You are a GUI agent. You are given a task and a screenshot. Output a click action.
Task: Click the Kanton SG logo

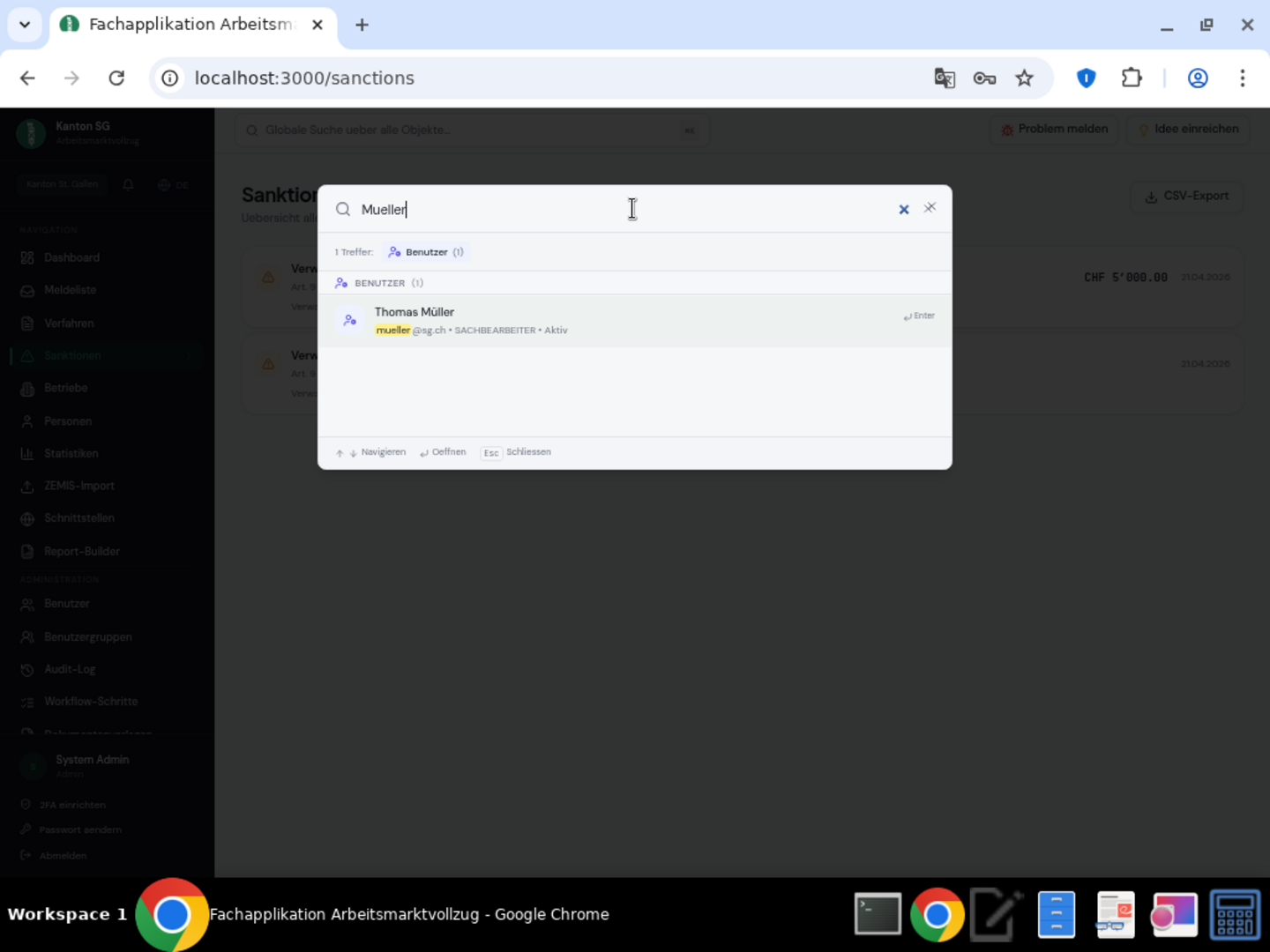31,133
